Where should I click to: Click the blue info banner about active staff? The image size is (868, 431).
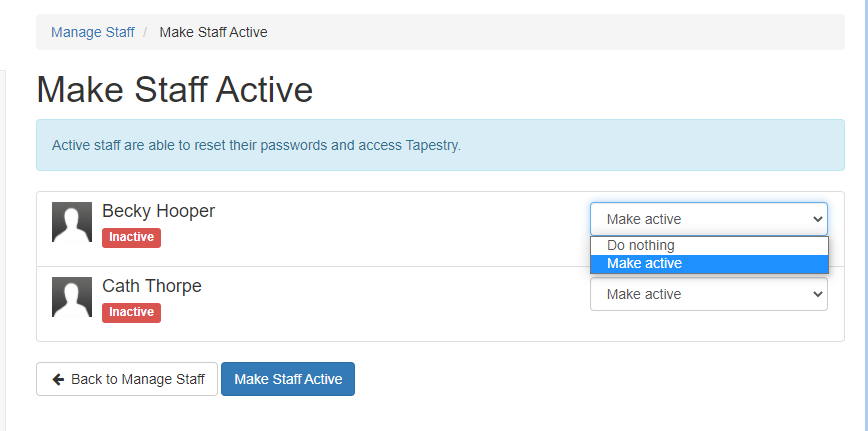pyautogui.click(x=440, y=145)
